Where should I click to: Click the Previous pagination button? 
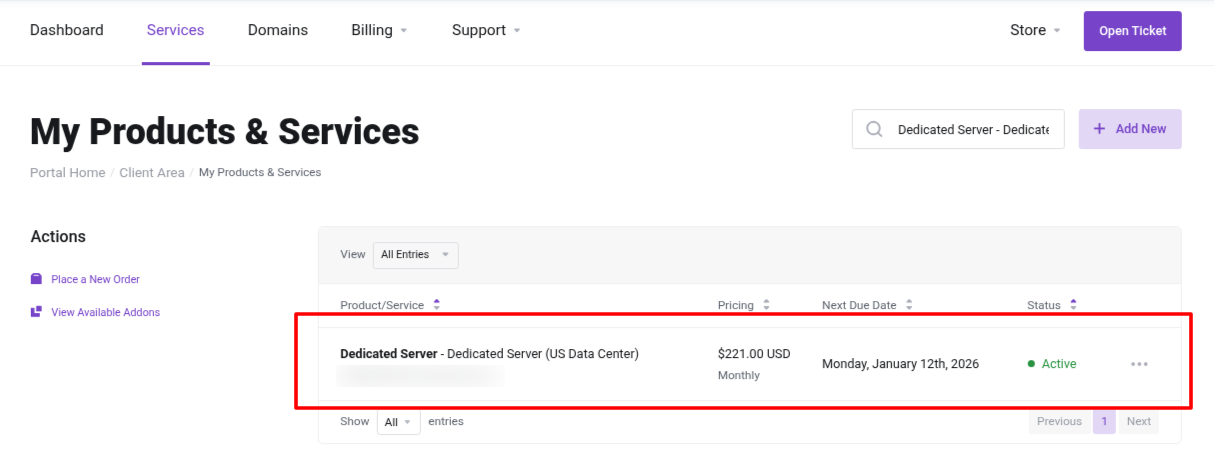click(1059, 421)
